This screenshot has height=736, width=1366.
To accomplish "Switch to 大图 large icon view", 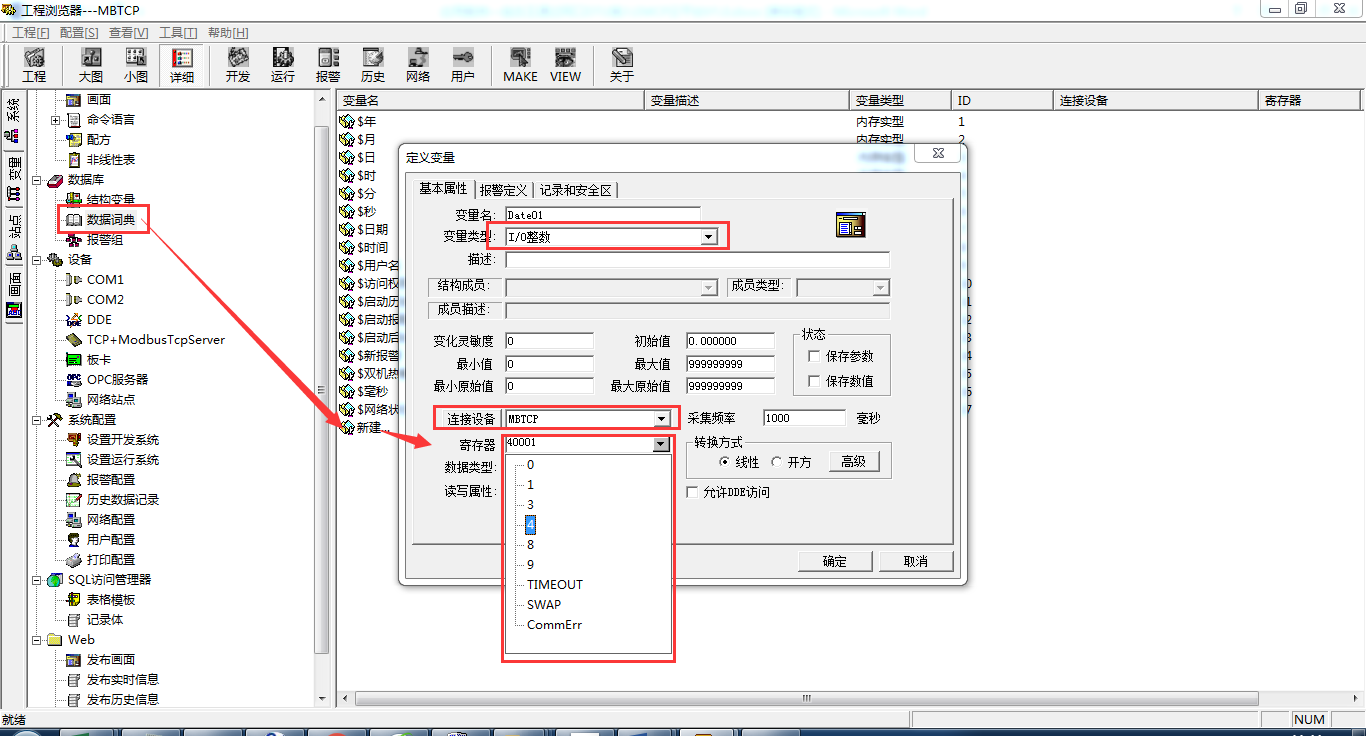I will click(x=91, y=64).
